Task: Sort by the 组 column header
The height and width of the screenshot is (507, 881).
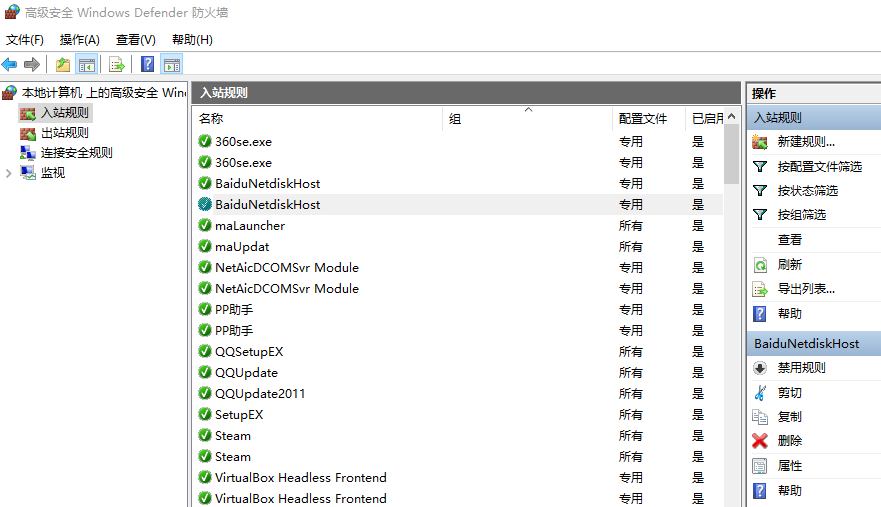Action: [x=528, y=119]
